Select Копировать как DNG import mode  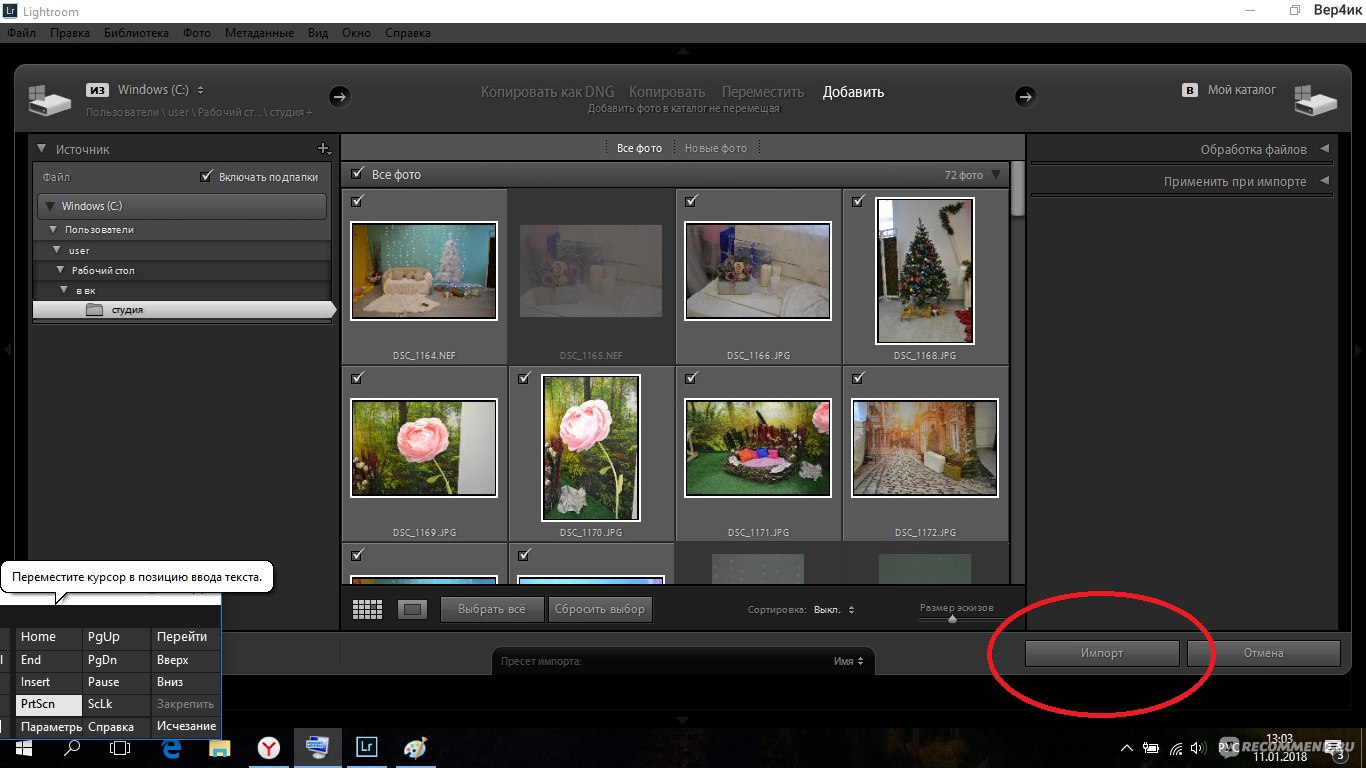pyautogui.click(x=548, y=92)
